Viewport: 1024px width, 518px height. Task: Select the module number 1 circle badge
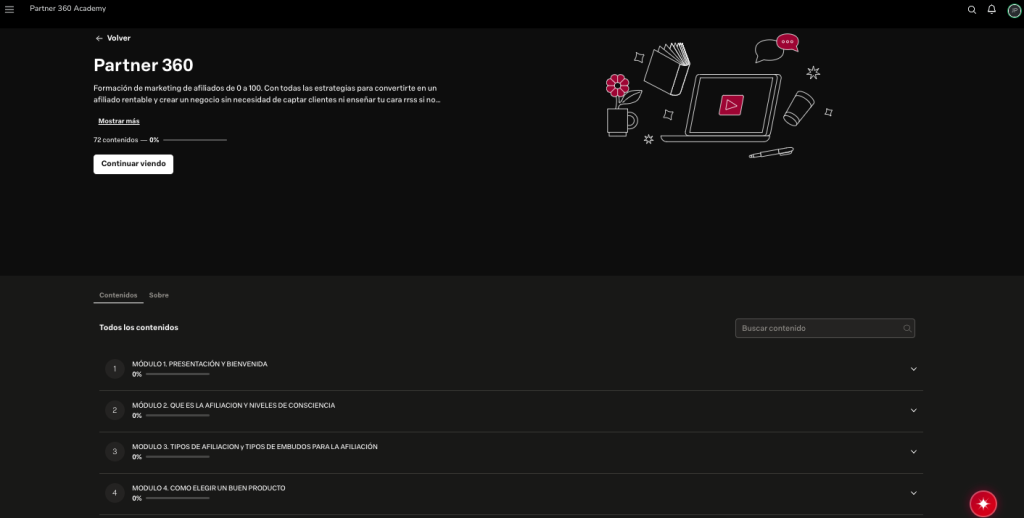115,369
